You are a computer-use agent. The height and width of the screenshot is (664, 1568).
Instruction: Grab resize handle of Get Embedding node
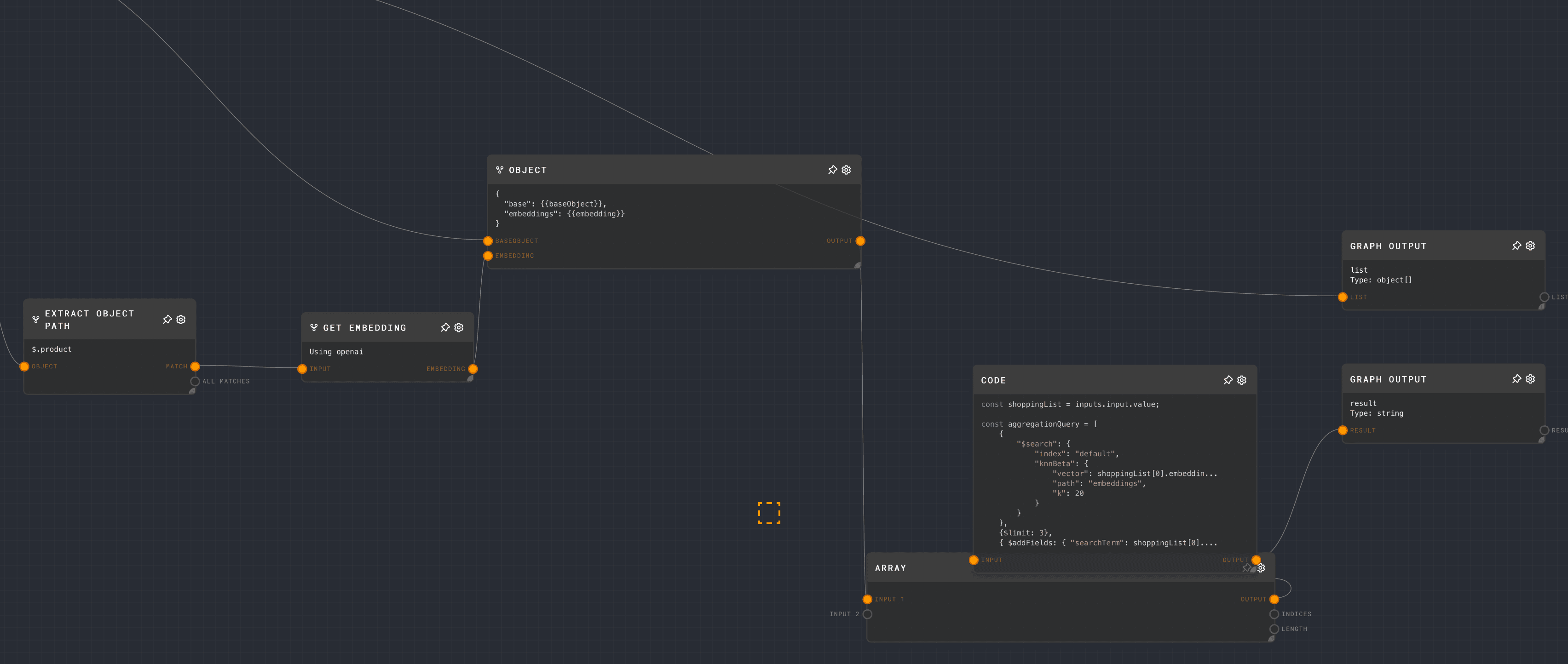[x=470, y=378]
